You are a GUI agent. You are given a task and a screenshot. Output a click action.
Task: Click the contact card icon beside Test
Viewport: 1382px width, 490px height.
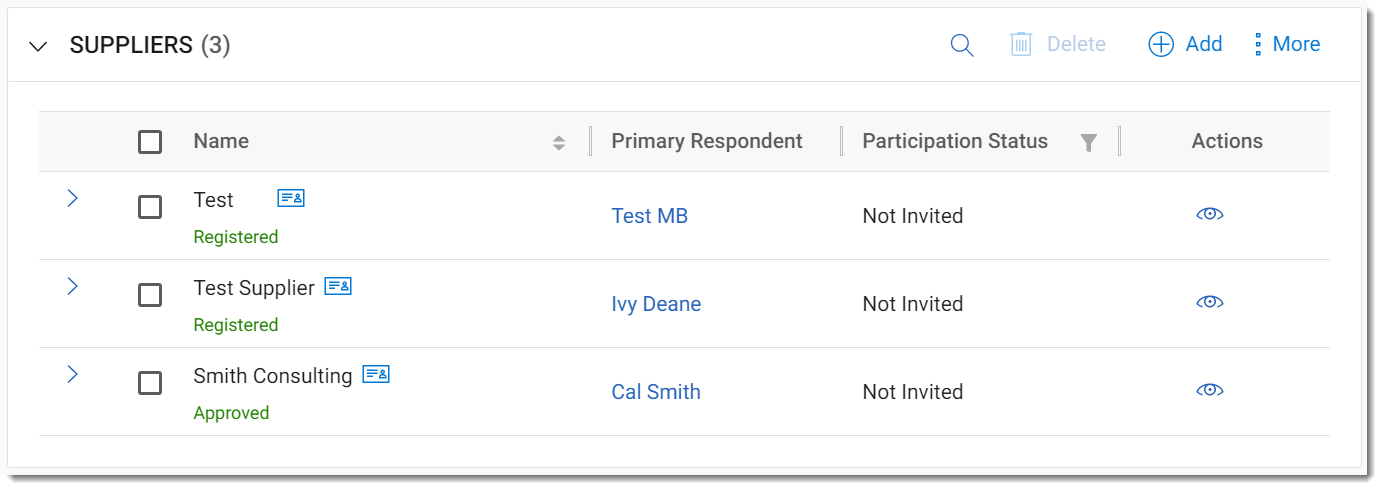pos(291,198)
